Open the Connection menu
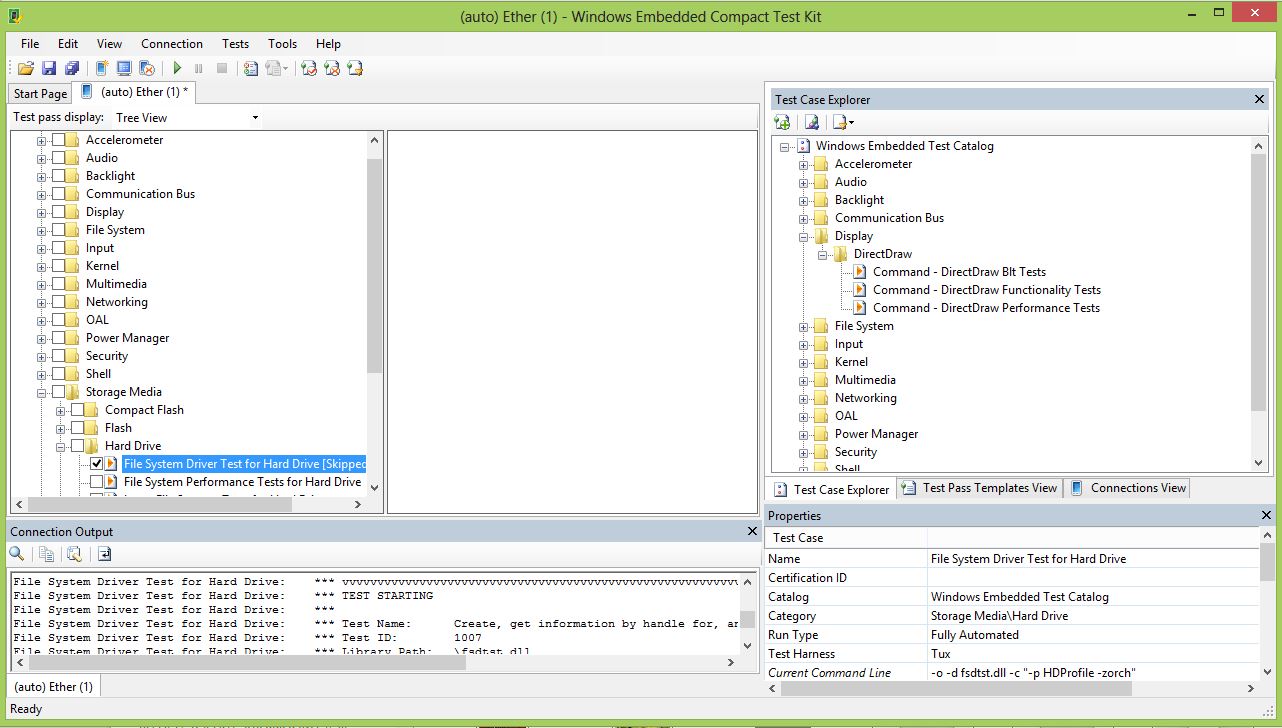This screenshot has width=1282, height=728. point(172,44)
